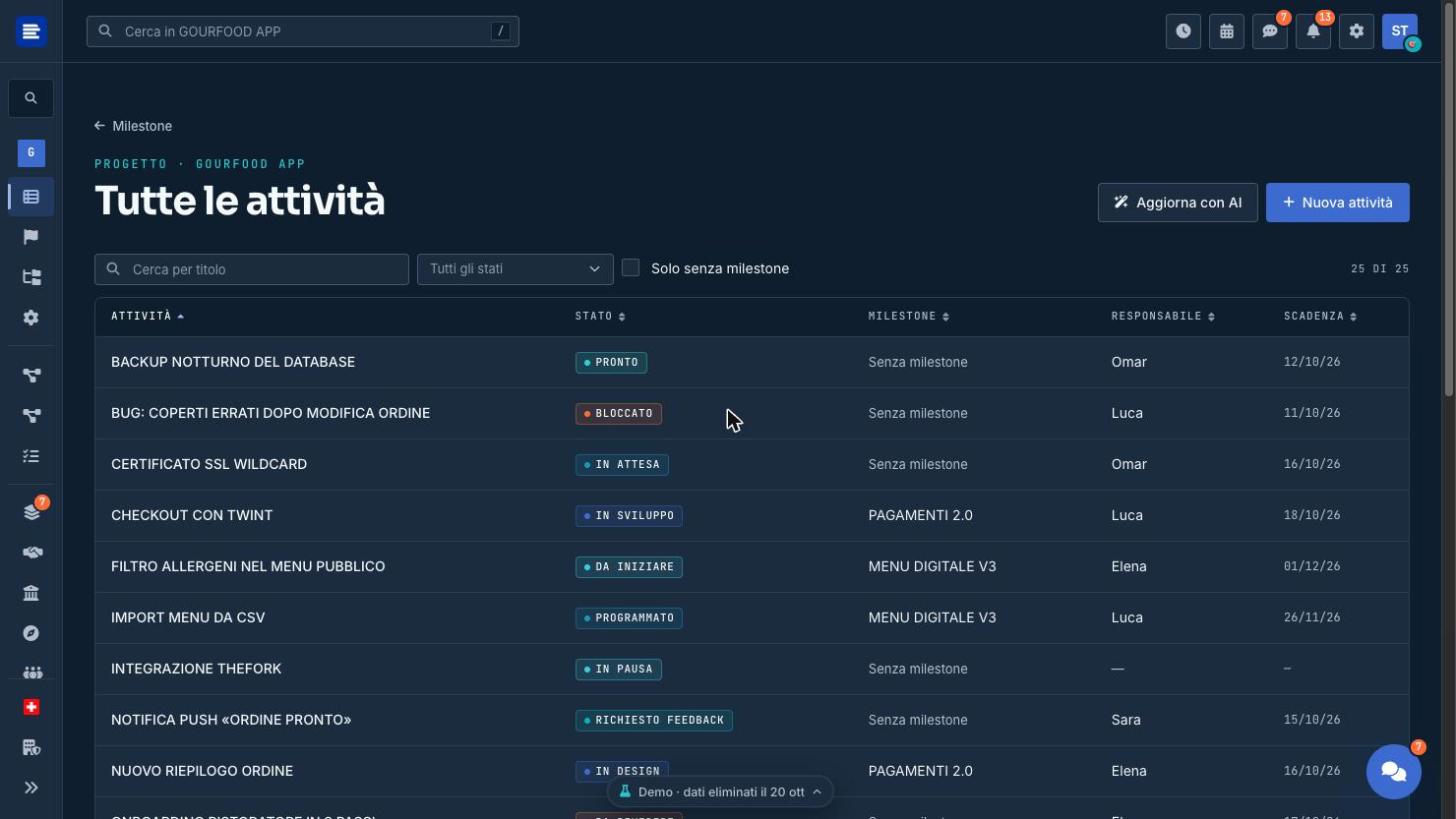Open the blue G project badge
Image resolution: width=1456 pixels, height=819 pixels.
point(31,153)
